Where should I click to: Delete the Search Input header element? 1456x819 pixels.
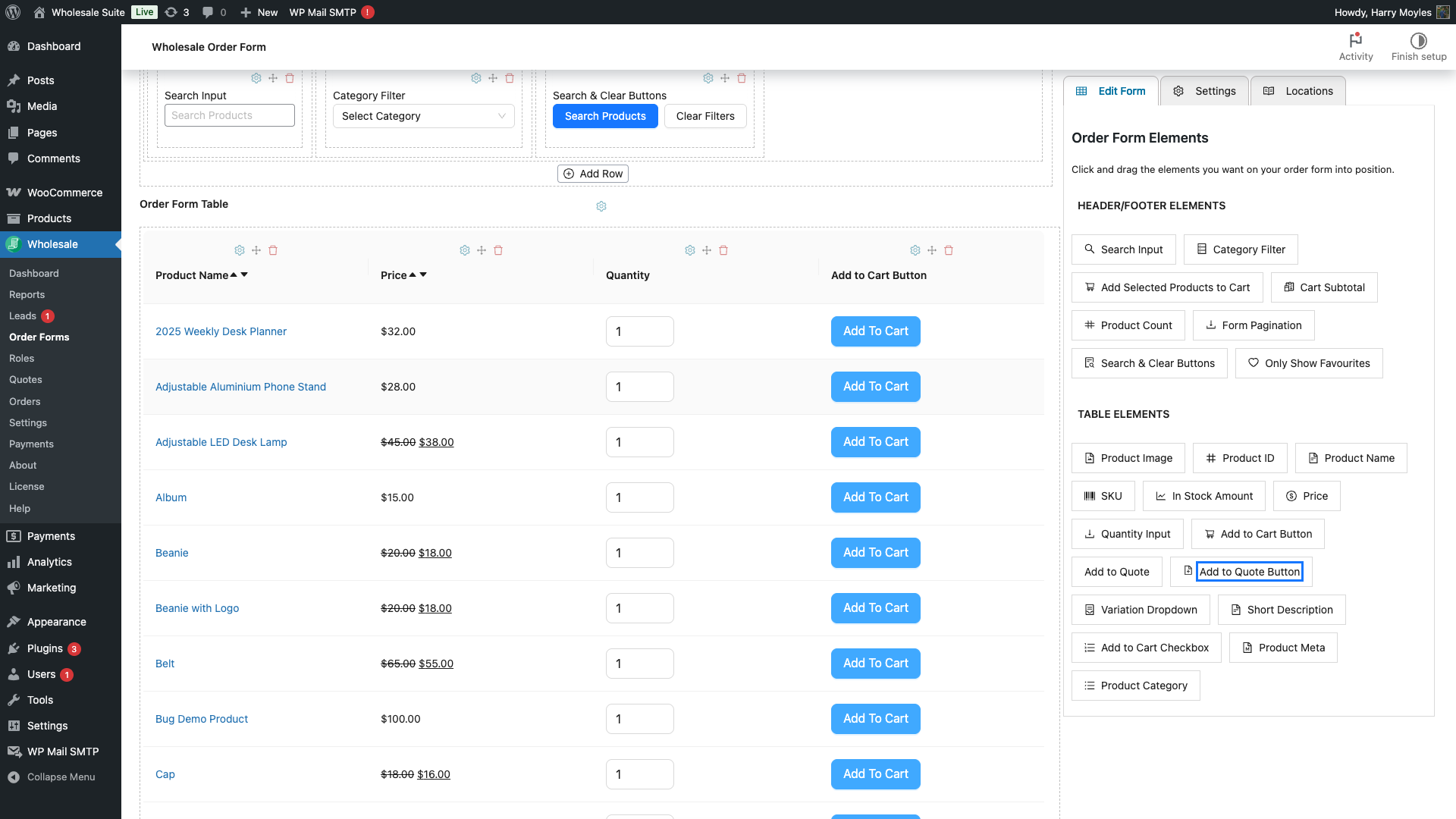point(290,78)
